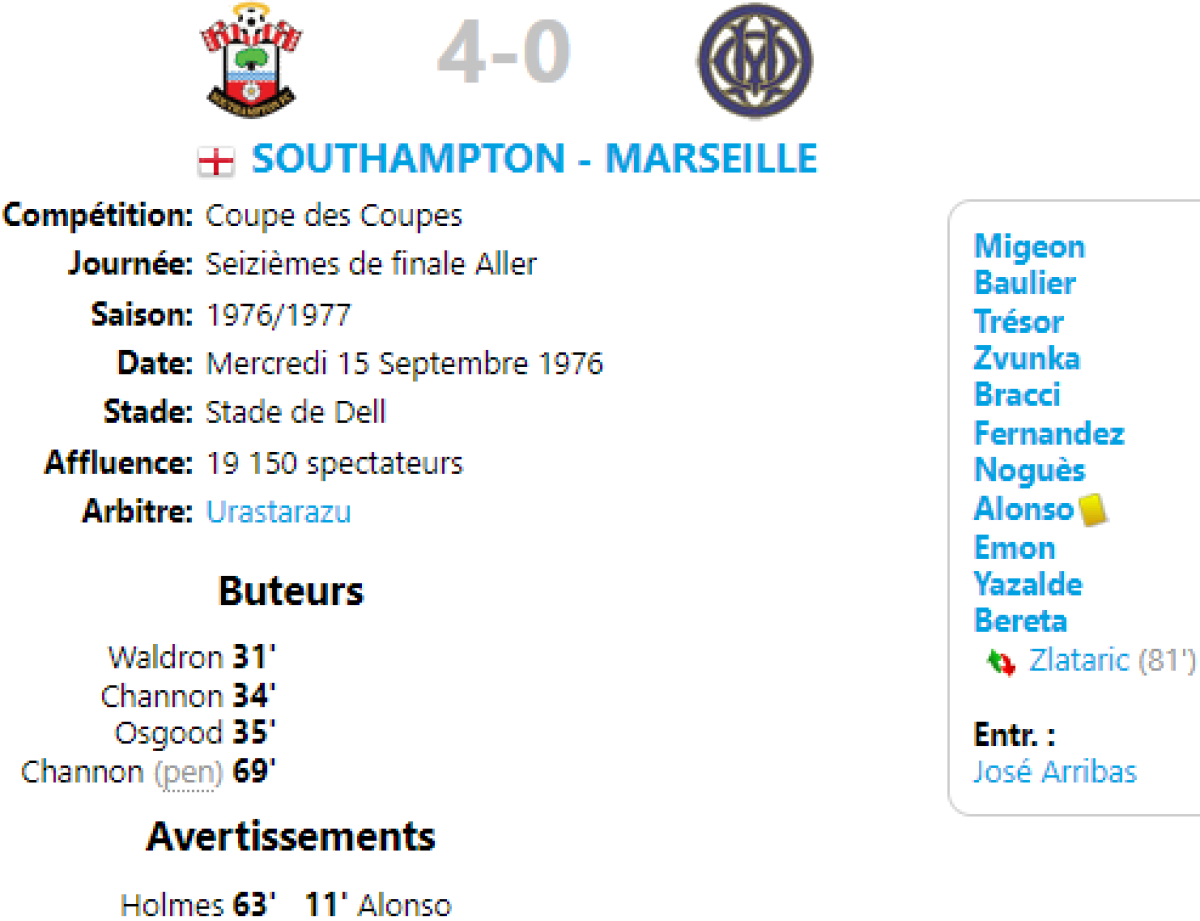
Task: Select Baulier in the lineup
Action: [x=1024, y=283]
